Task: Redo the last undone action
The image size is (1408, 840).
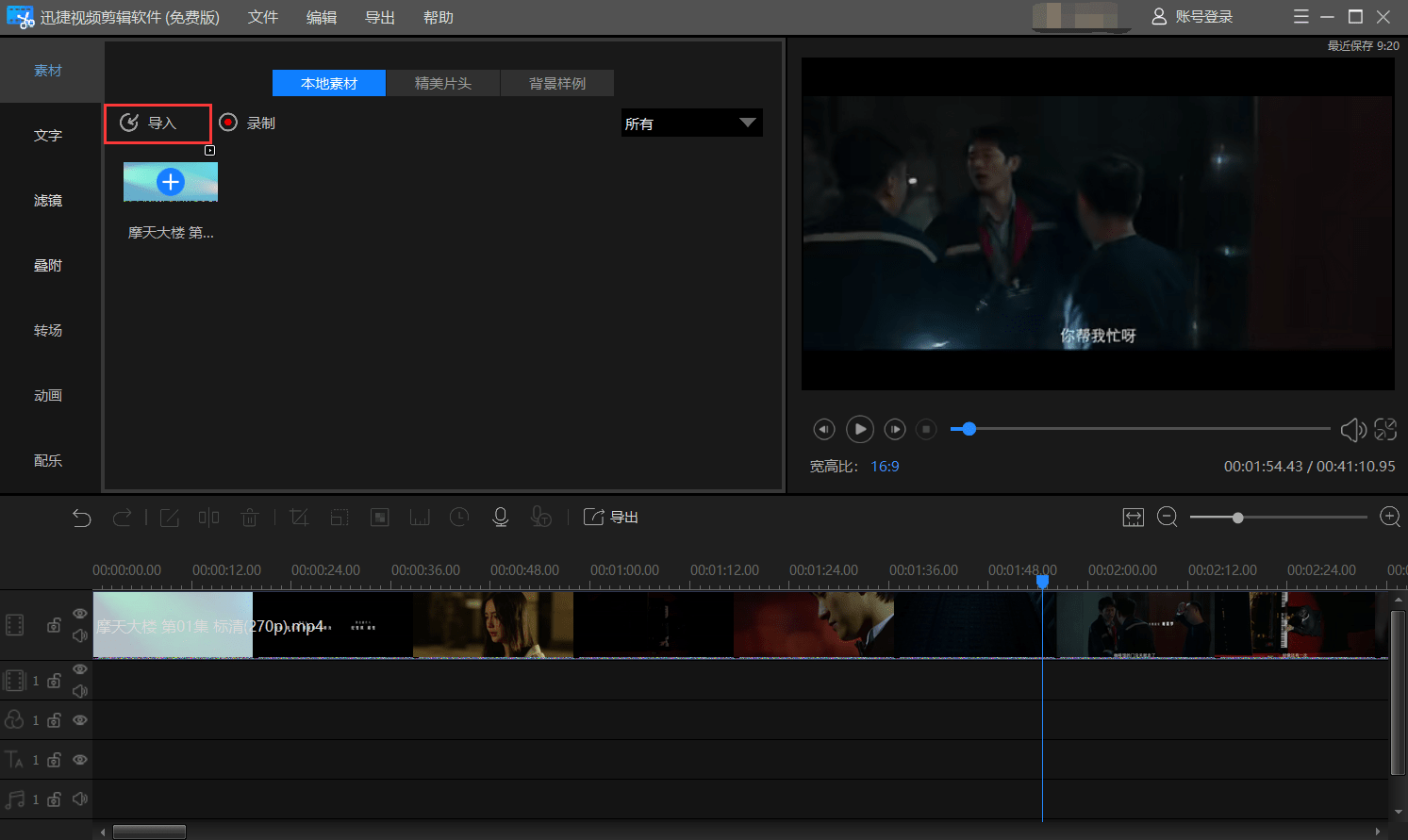Action: (x=123, y=518)
